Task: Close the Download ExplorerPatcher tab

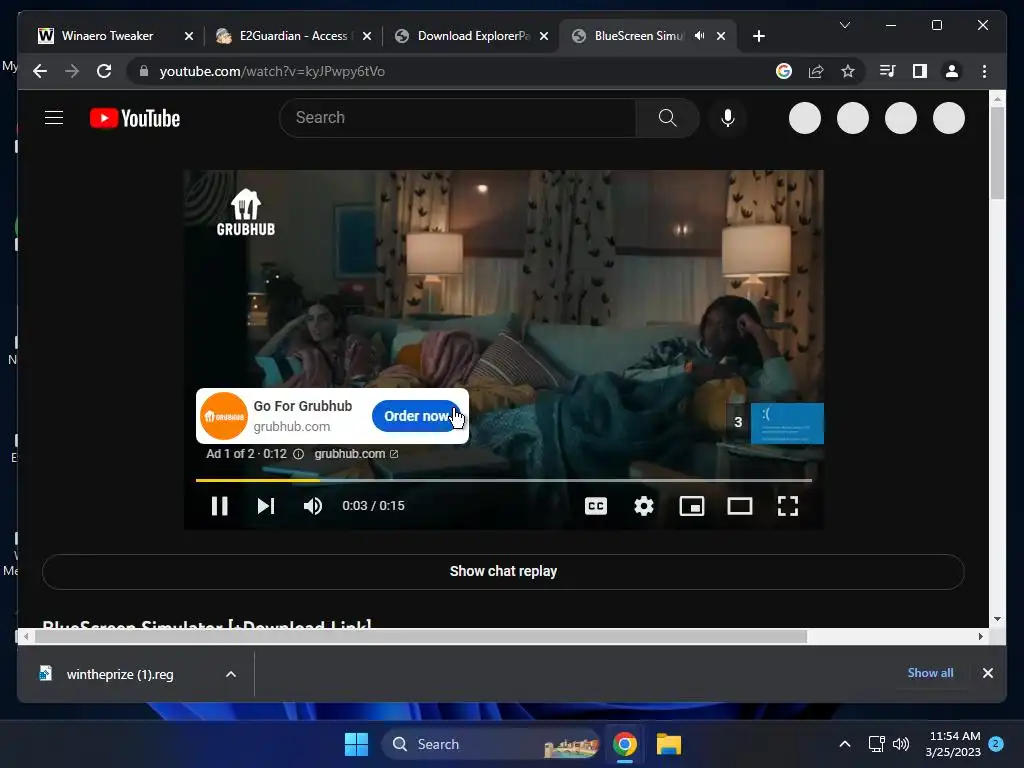Action: point(544,36)
